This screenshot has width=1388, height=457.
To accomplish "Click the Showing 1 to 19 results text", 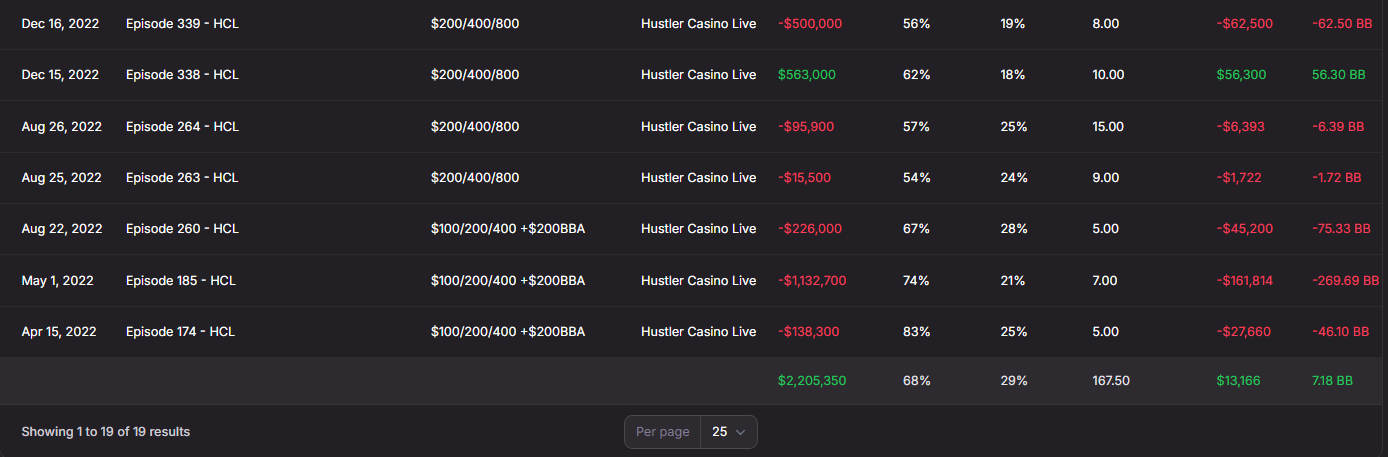I will click(x=106, y=432).
